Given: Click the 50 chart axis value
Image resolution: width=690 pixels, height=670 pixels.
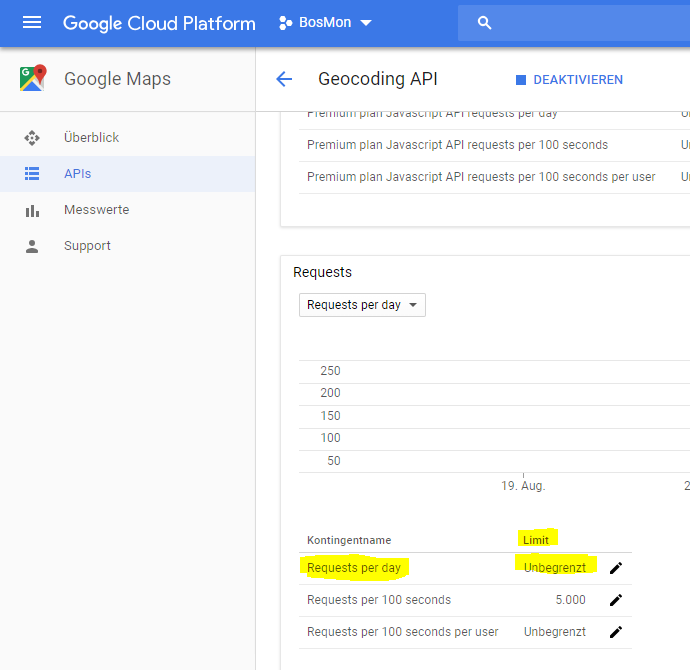Looking at the screenshot, I should [334, 461].
